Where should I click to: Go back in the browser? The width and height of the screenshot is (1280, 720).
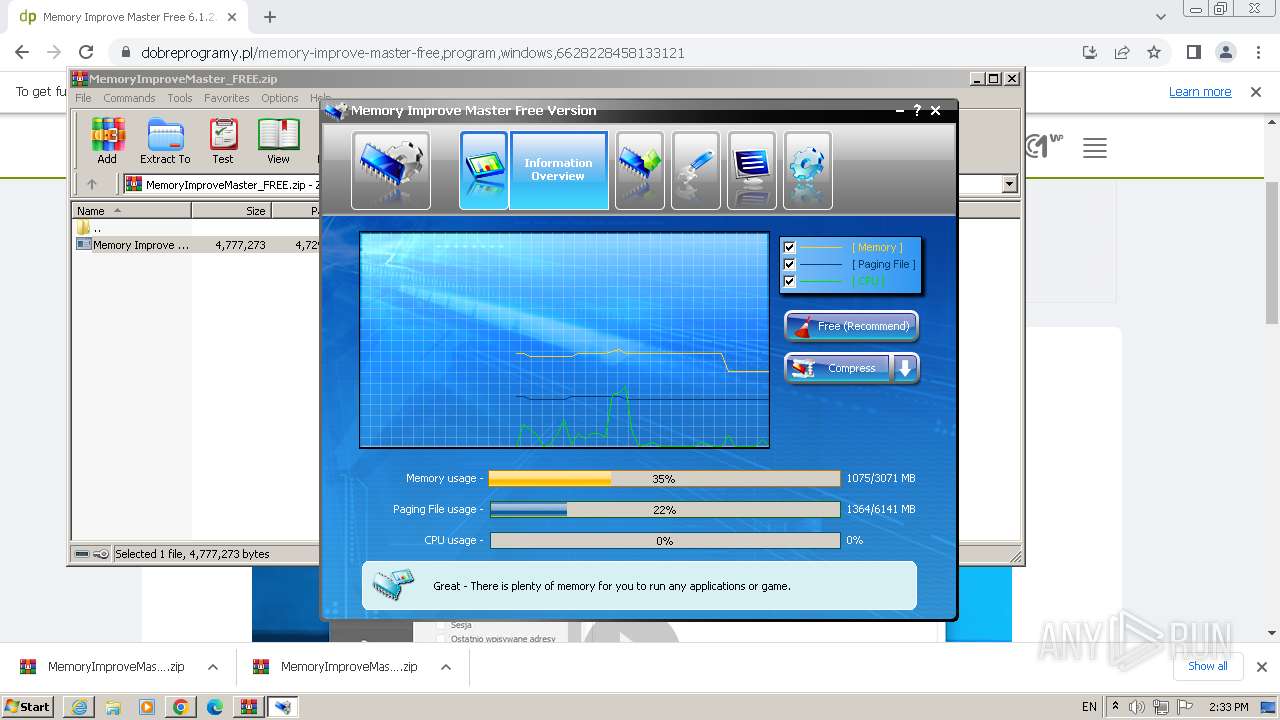tap(22, 53)
